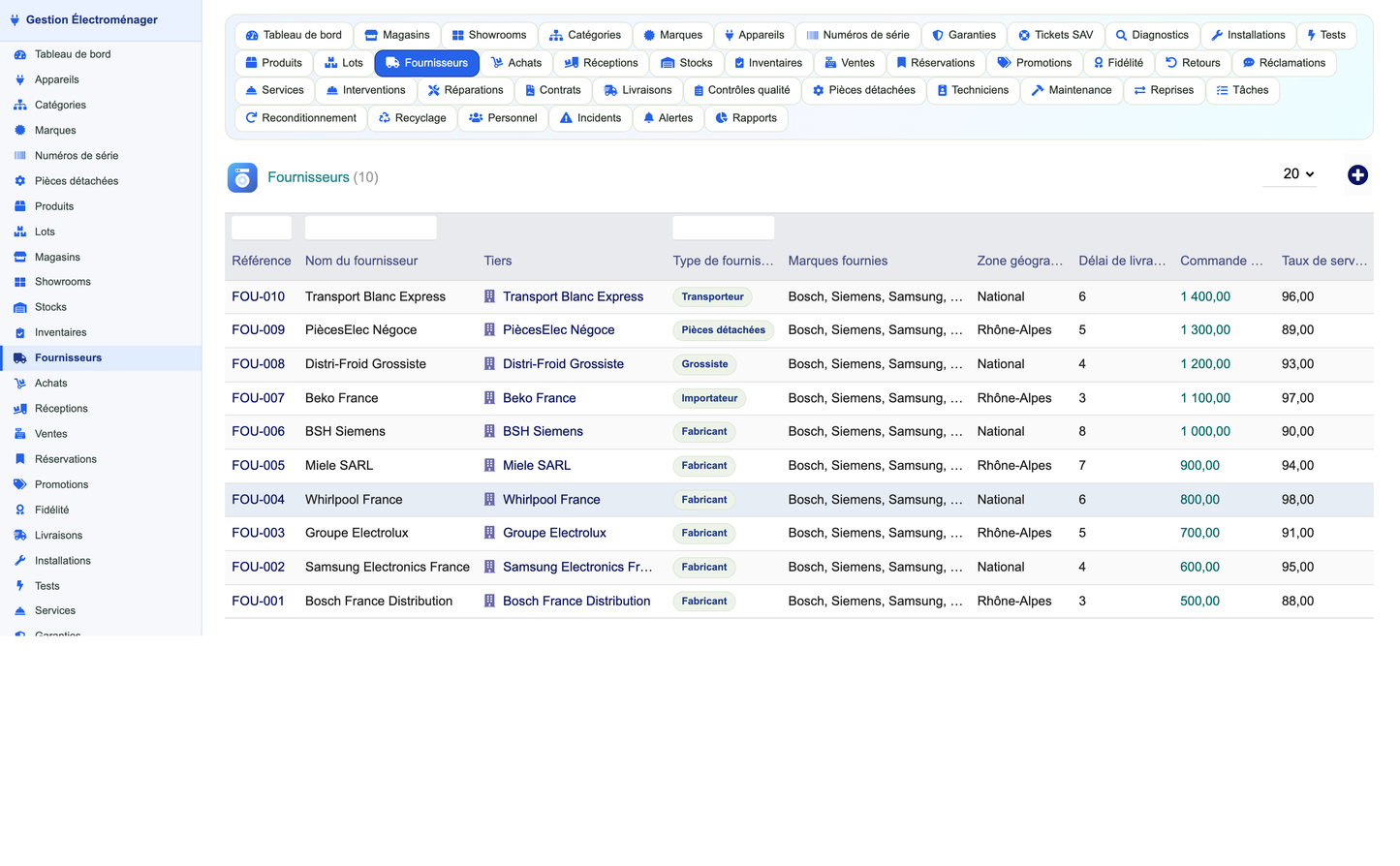
Task: Open supplier reference FOU-010
Action: tap(258, 296)
